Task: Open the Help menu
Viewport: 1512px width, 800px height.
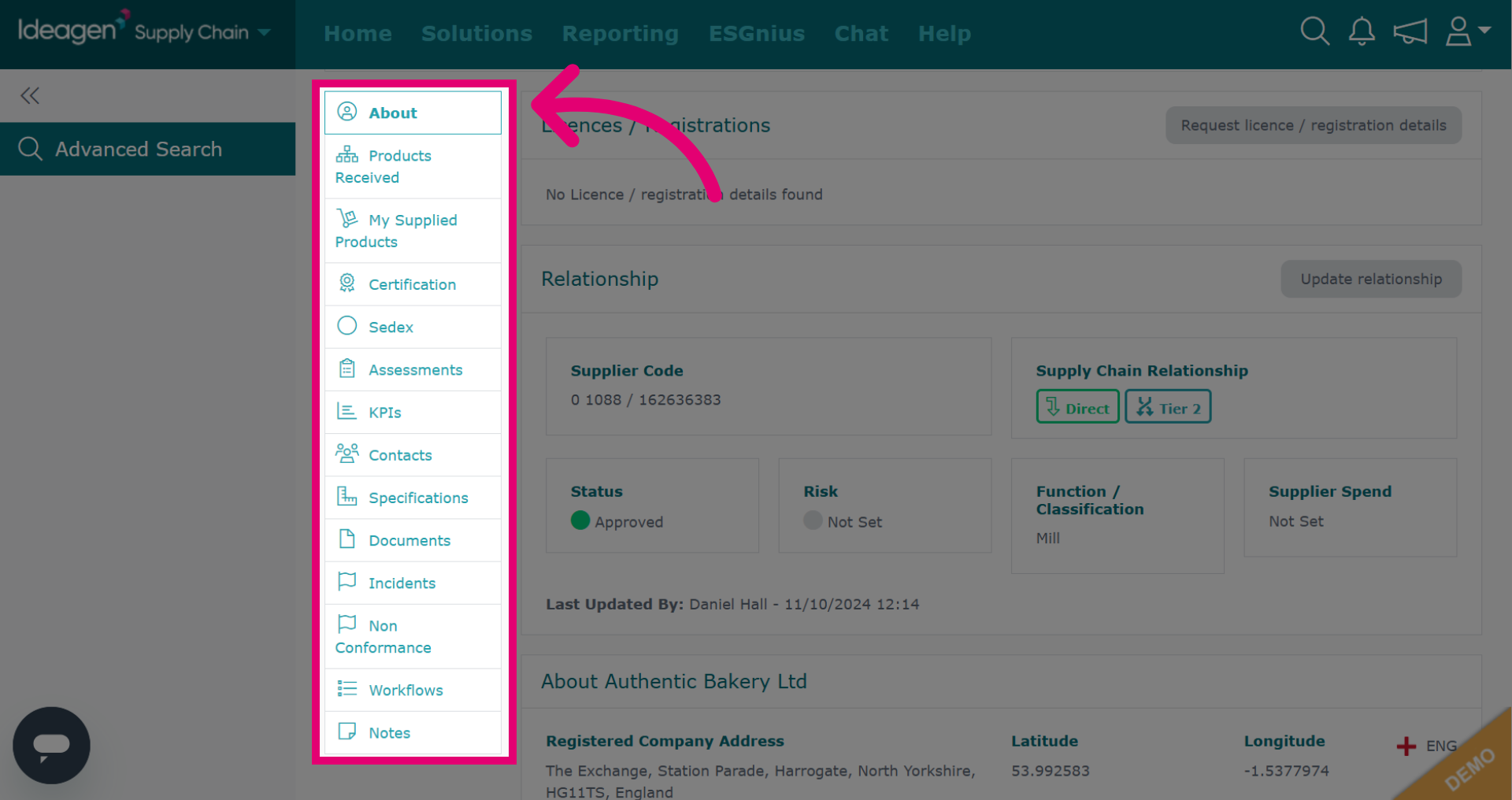Action: pyautogui.click(x=944, y=33)
